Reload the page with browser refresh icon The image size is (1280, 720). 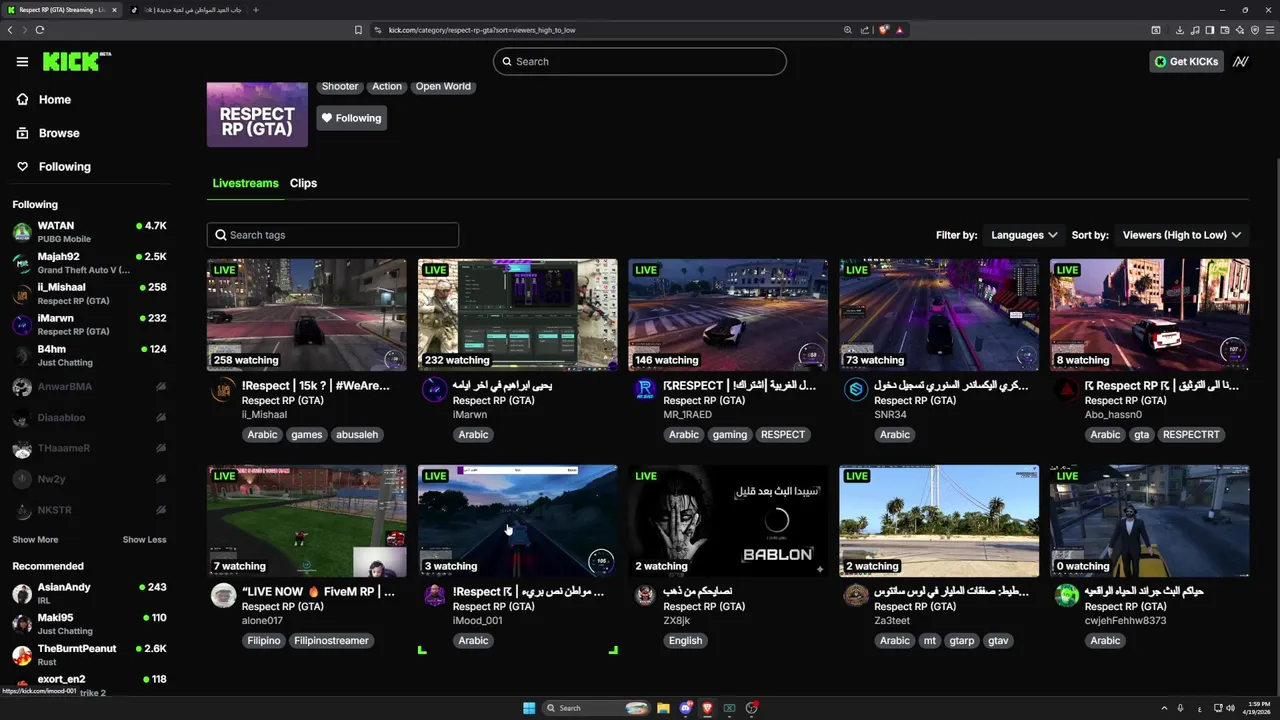(x=40, y=30)
